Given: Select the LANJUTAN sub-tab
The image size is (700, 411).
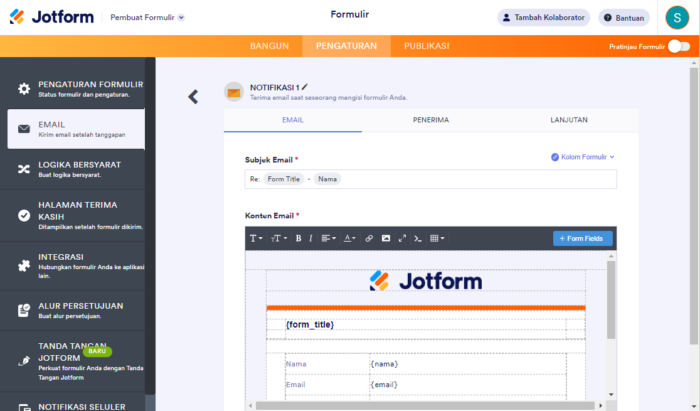Looking at the screenshot, I should pos(569,120).
